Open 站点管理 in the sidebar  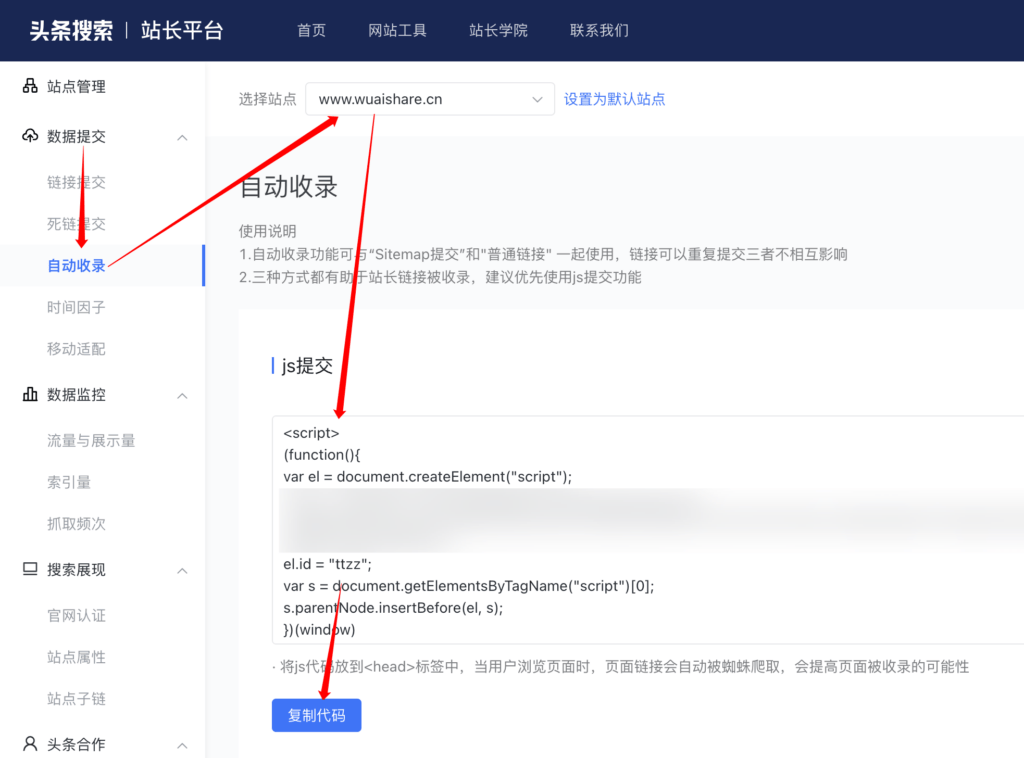click(76, 87)
